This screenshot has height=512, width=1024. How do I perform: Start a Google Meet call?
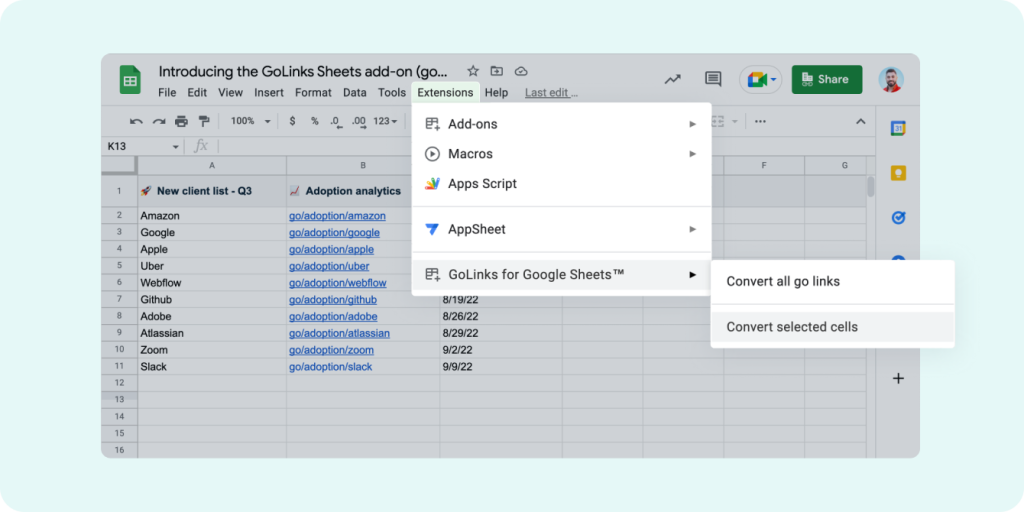click(x=756, y=80)
